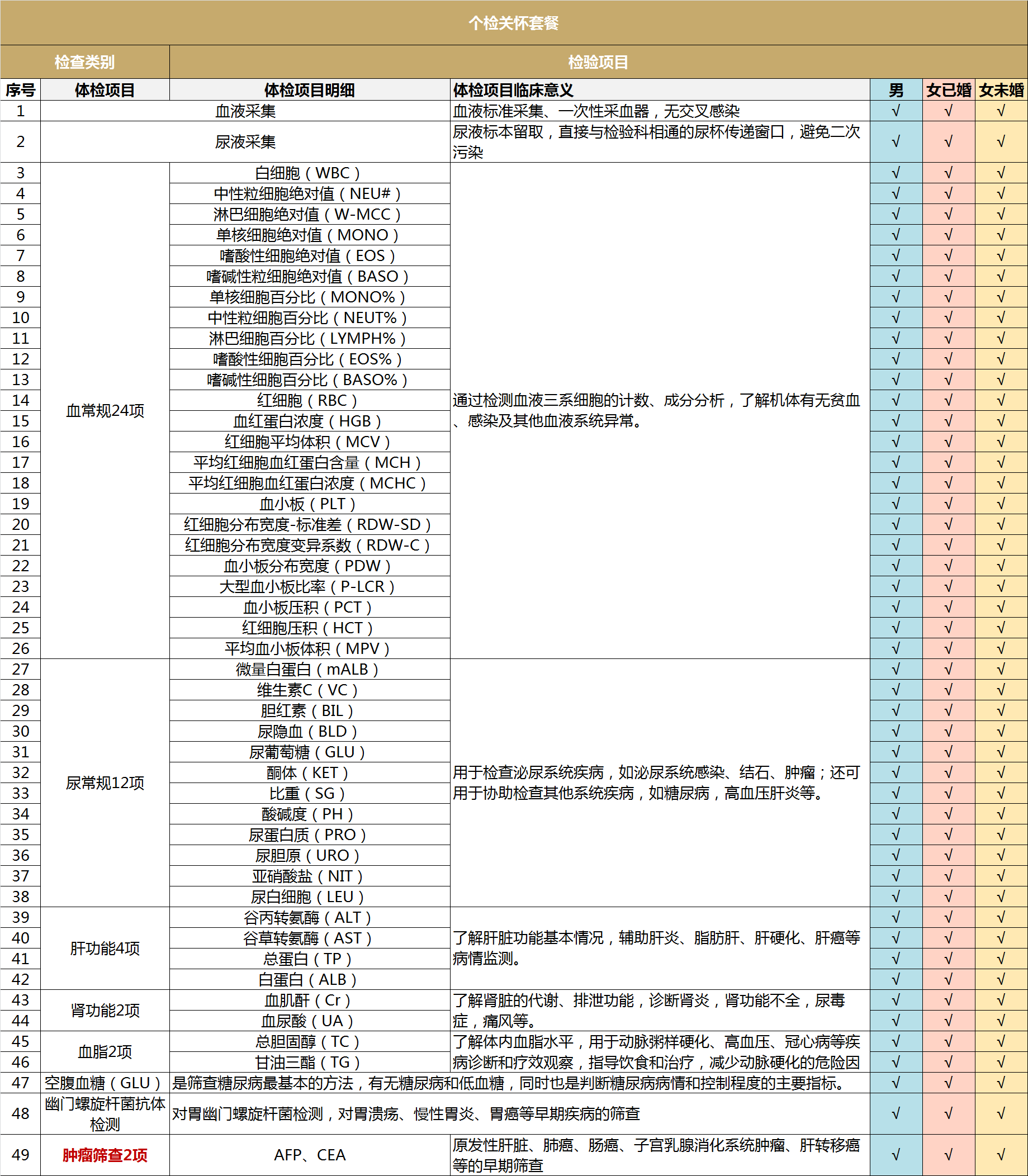The image size is (1028, 1176).
Task: Click the 尿液采集 cell
Action: pos(245,142)
